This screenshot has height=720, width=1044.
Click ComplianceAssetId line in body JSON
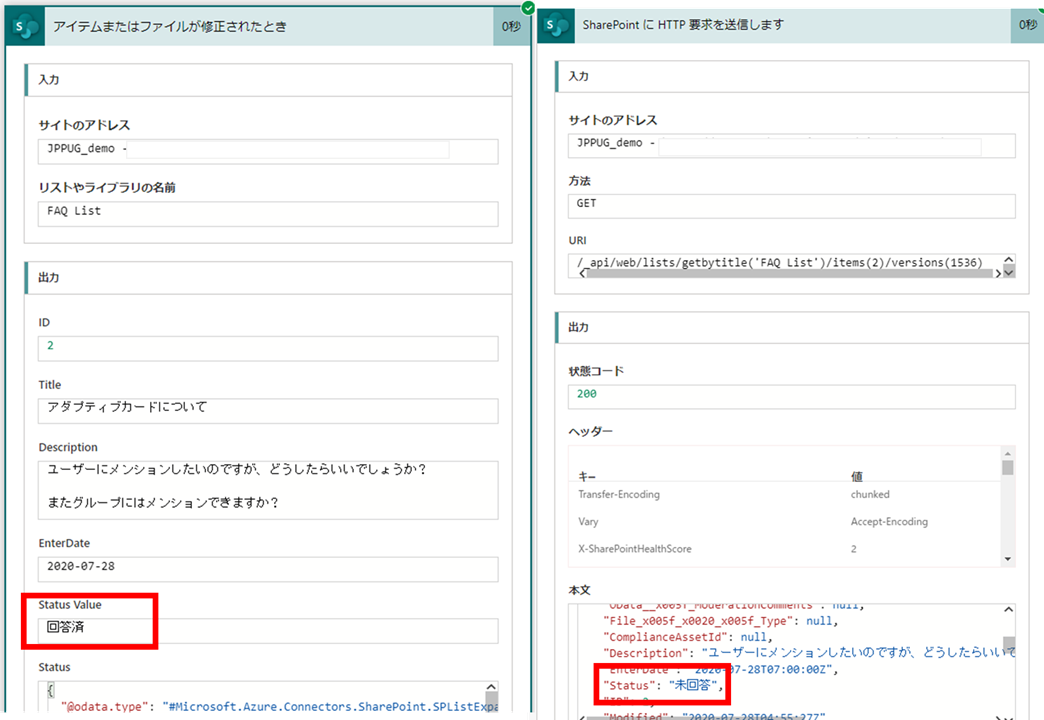(688, 637)
